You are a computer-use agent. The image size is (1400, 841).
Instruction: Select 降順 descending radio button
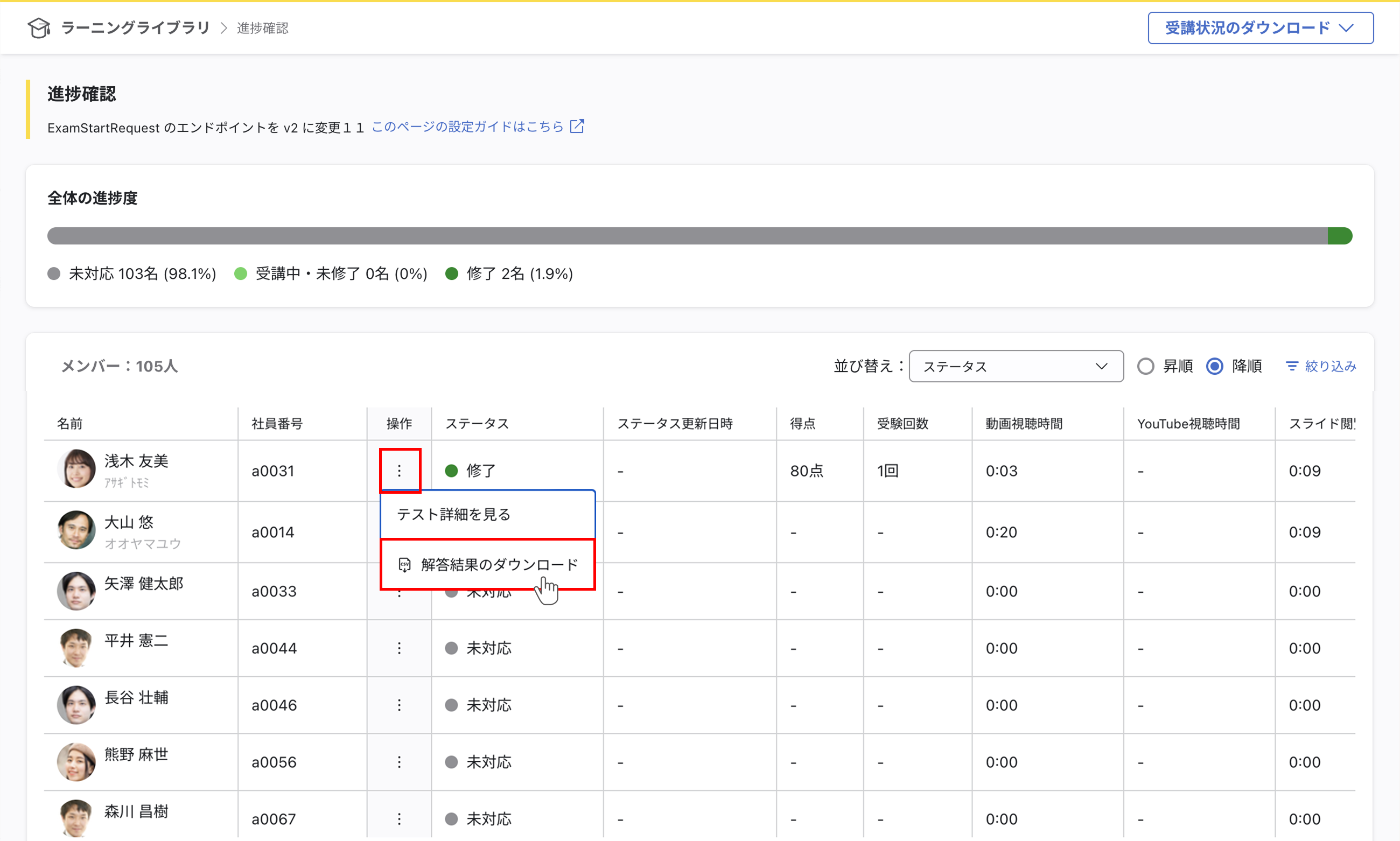(x=1214, y=366)
